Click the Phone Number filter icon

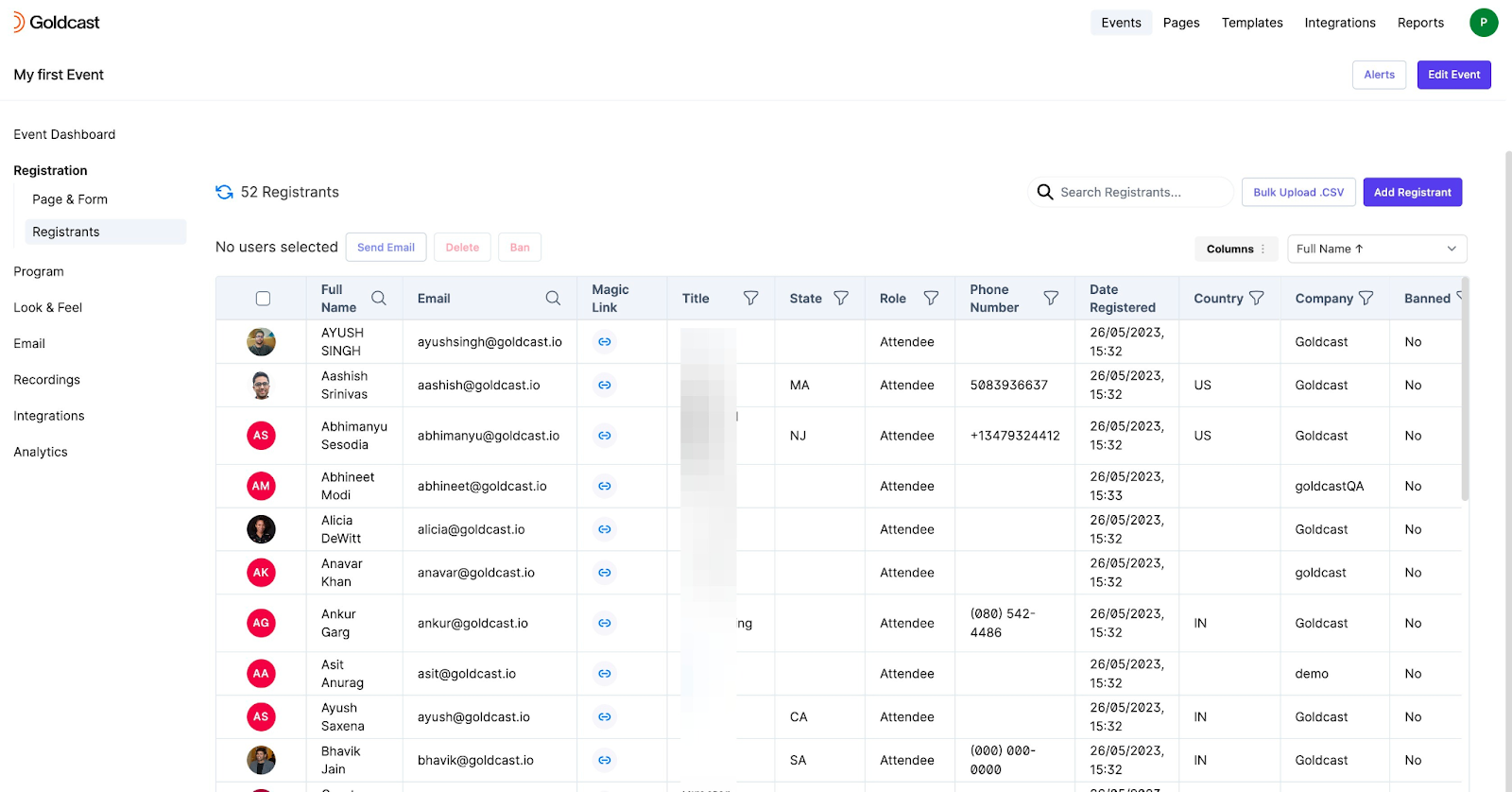point(1050,299)
